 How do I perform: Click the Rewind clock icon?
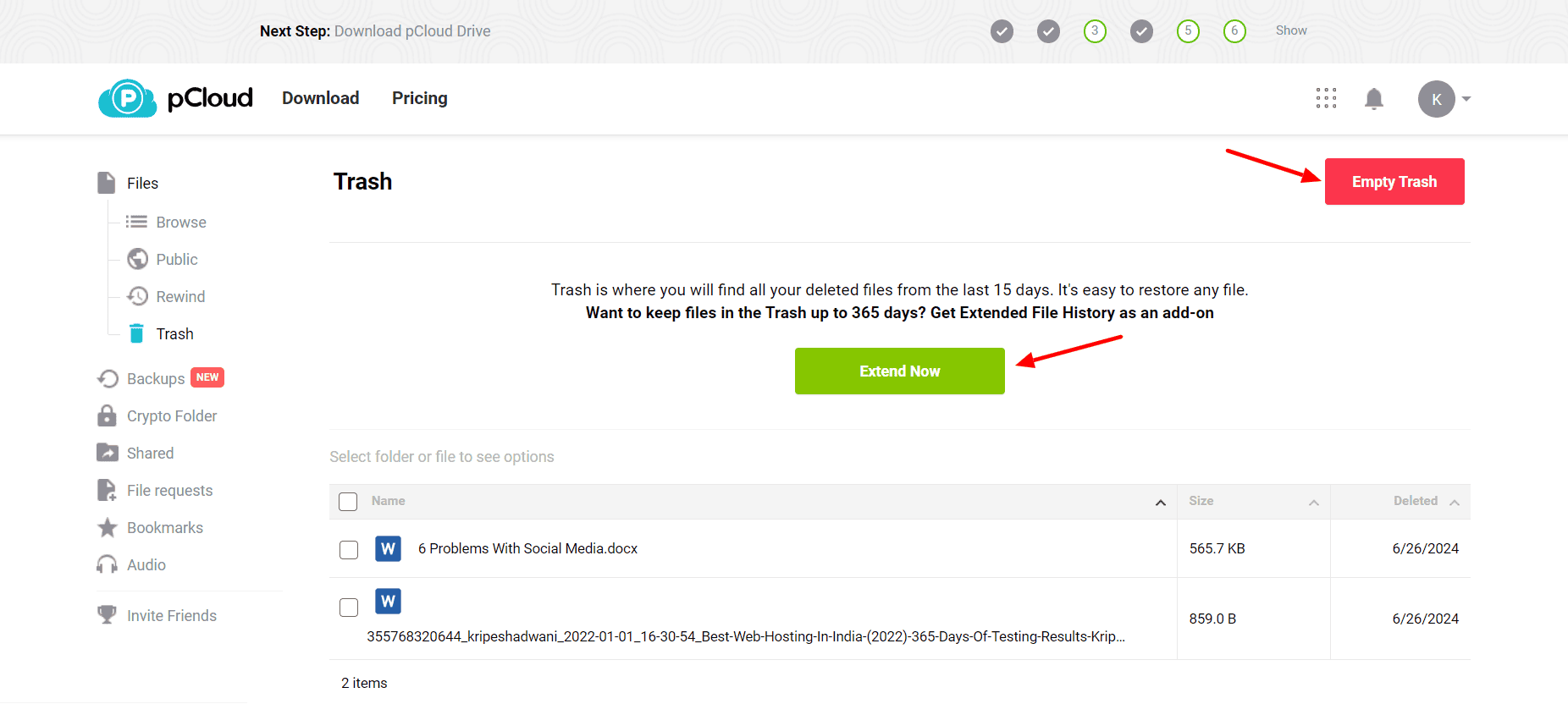tap(137, 296)
